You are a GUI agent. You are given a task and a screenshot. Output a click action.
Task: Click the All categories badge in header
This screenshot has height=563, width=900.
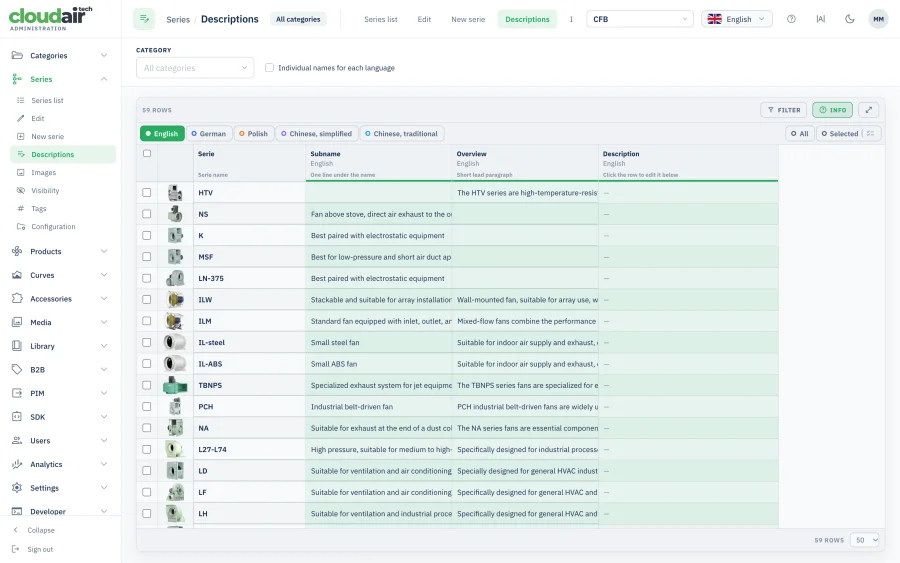298,19
